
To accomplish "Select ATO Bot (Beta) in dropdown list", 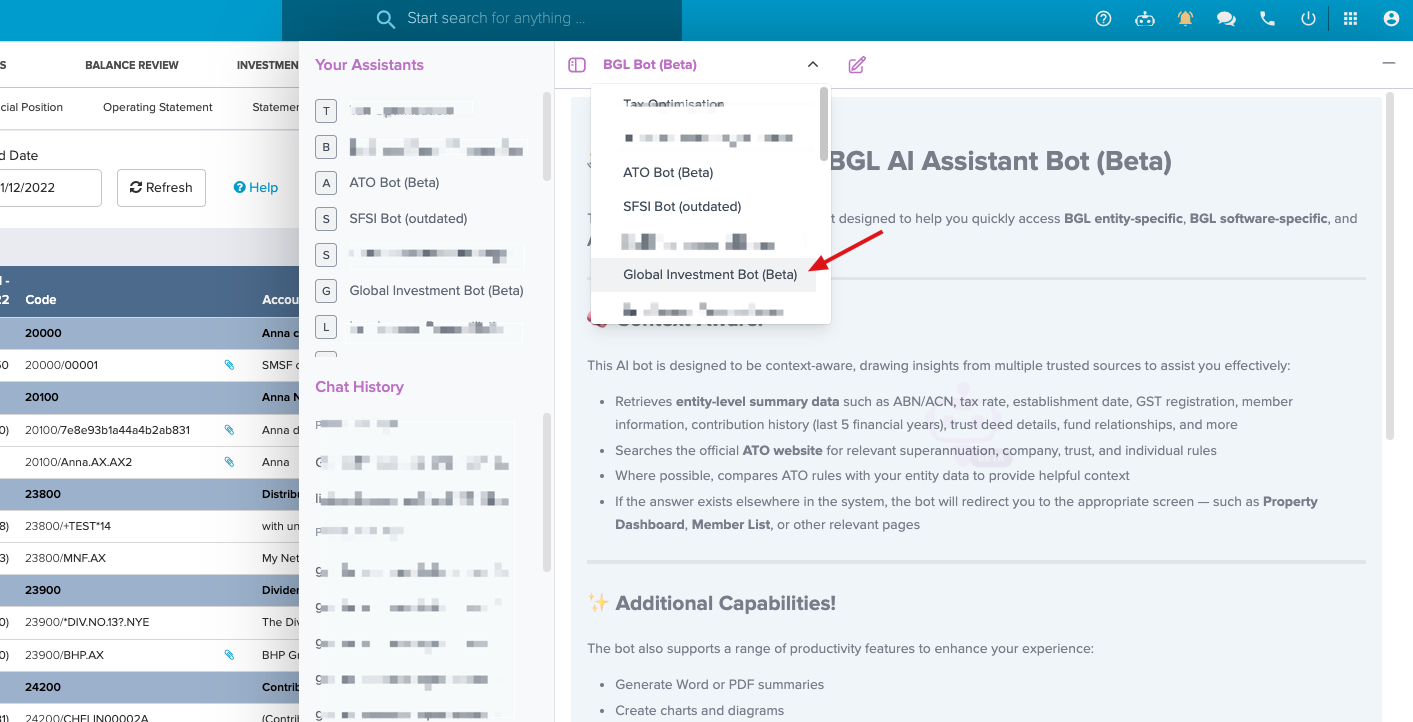I will (x=704, y=172).
